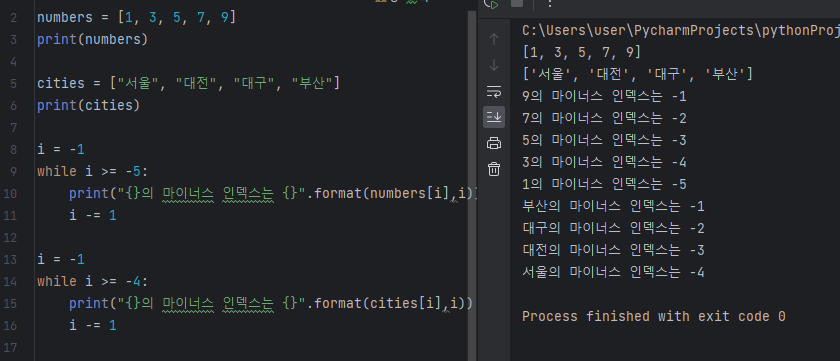Click console output '[1, 3, 5, 7, 9]'

pos(581,52)
